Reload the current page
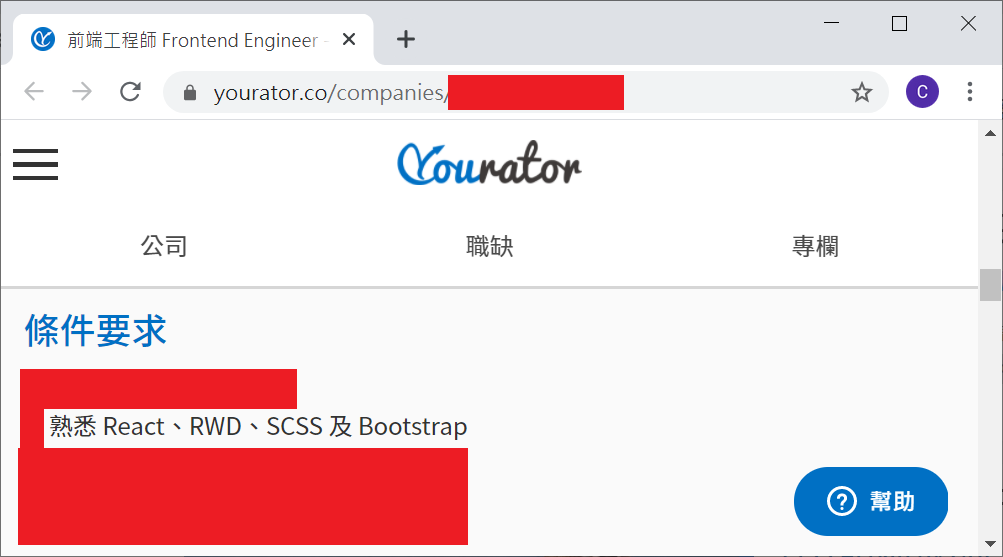1003x557 pixels. [x=130, y=92]
